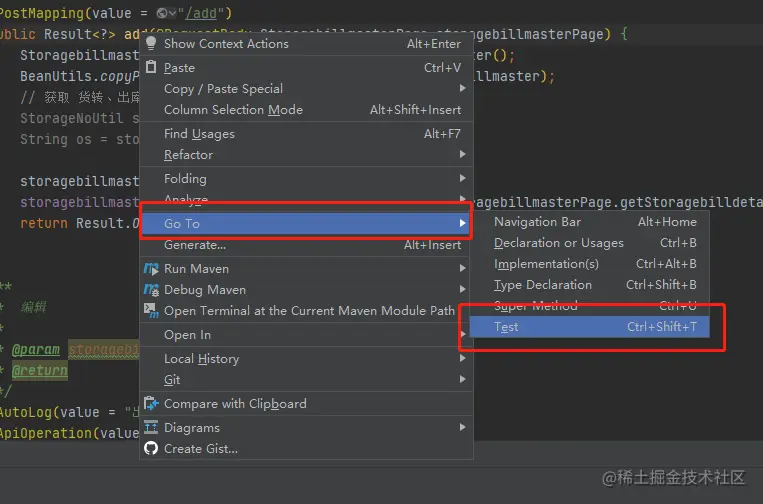Click the Open Terminal Maven icon
The image size is (763, 504).
[x=152, y=311]
